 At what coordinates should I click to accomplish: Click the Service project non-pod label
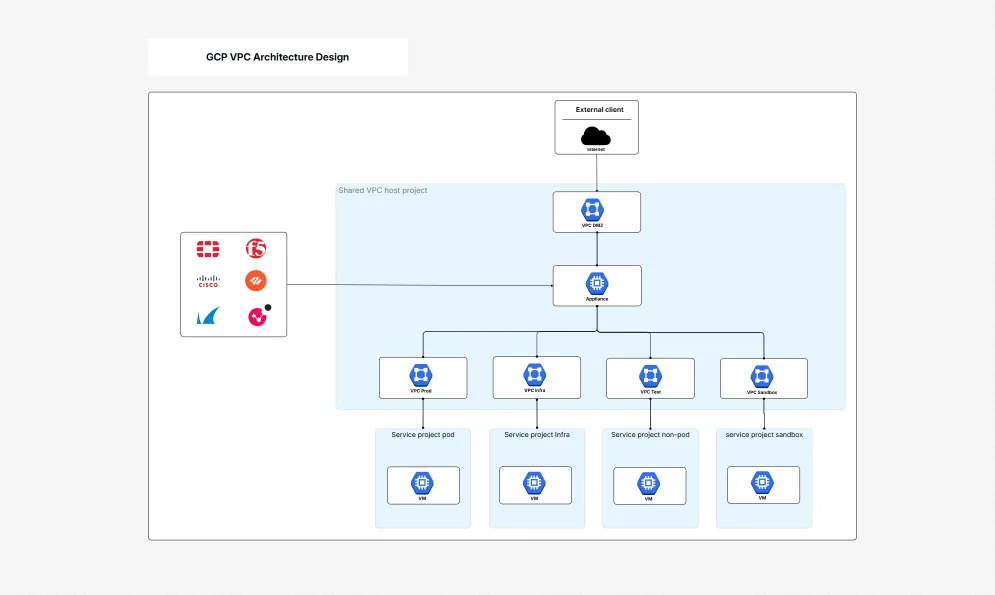pyautogui.click(x=650, y=435)
